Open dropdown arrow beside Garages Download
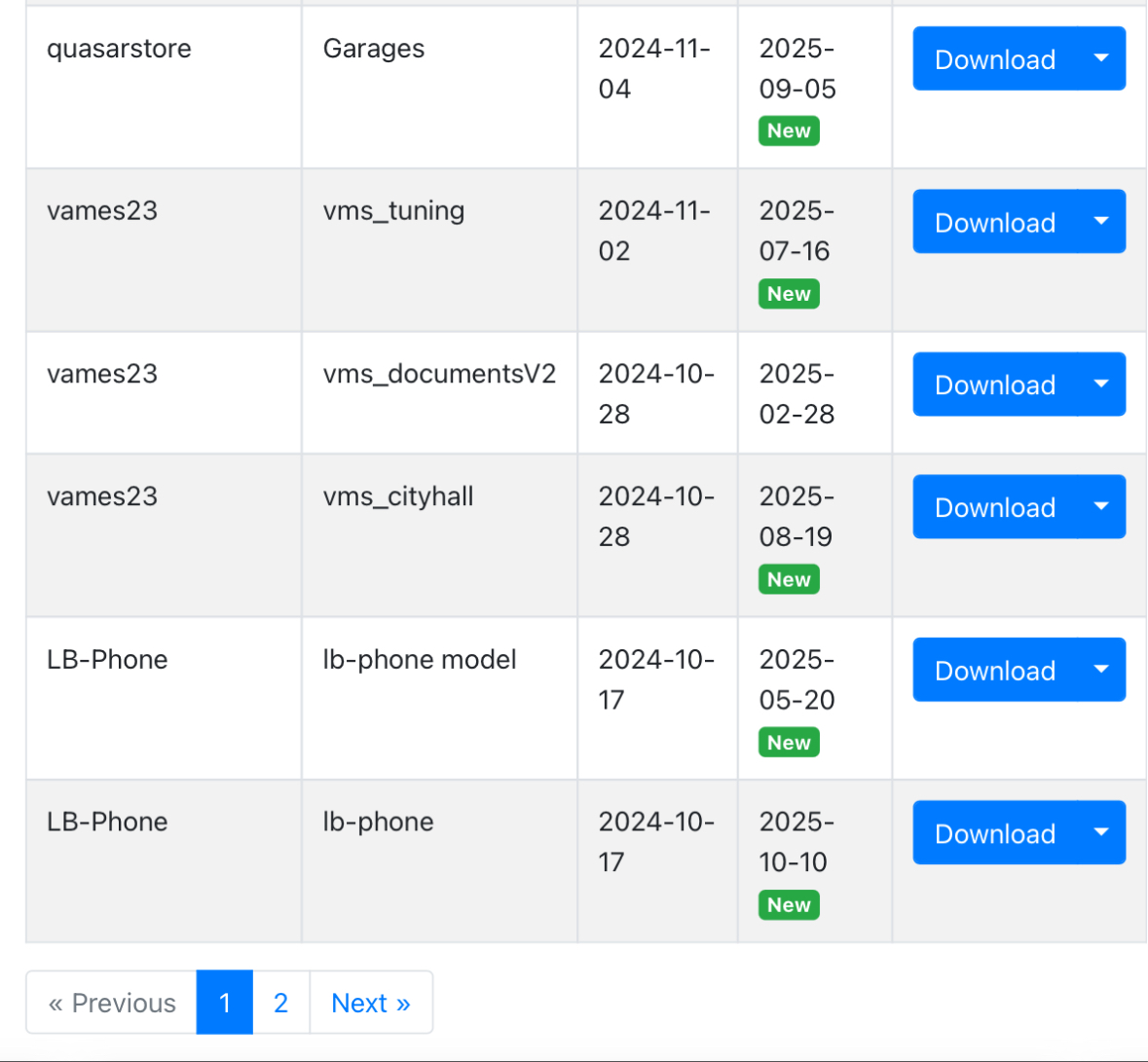 click(x=1102, y=58)
